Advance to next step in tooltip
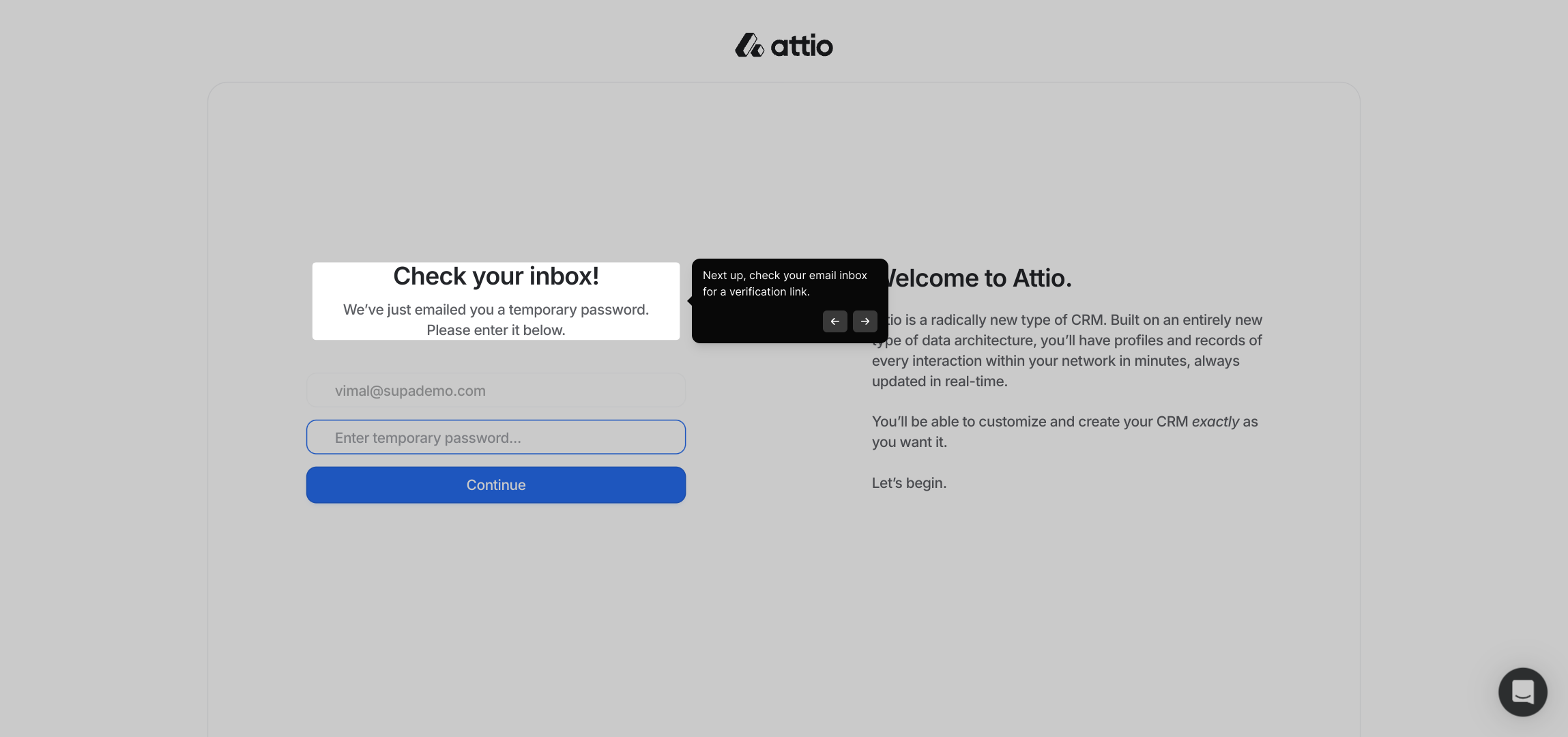The height and width of the screenshot is (737, 1568). pyautogui.click(x=865, y=321)
